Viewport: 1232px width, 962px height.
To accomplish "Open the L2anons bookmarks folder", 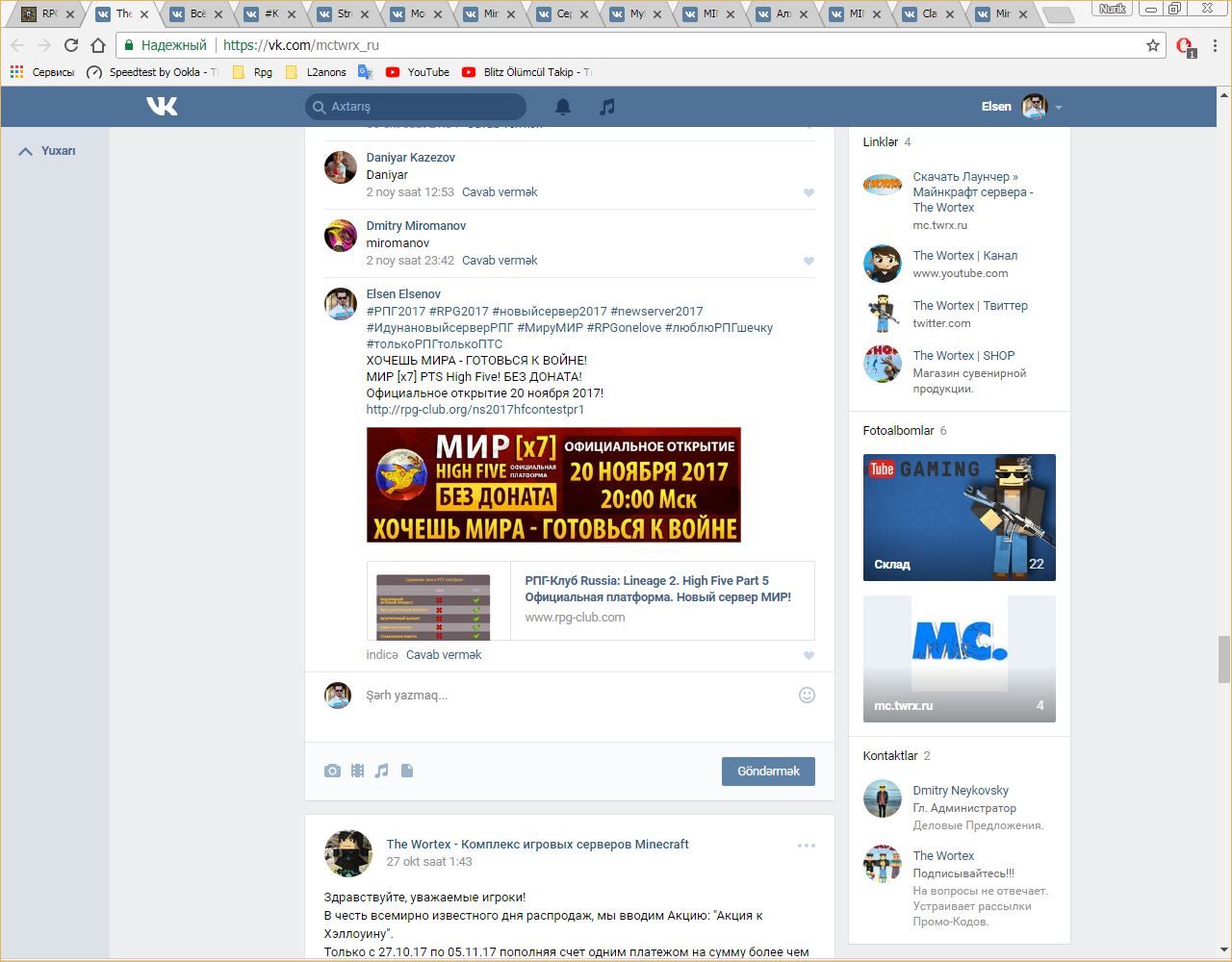I will (316, 72).
